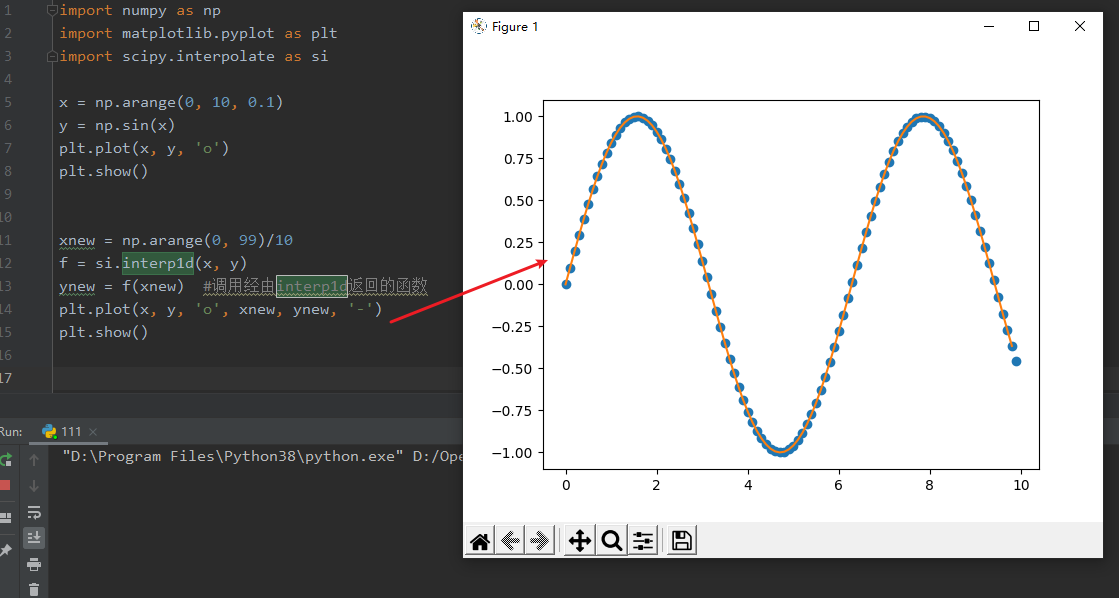Click 'ynew = f(xnew)' code

coord(121,287)
